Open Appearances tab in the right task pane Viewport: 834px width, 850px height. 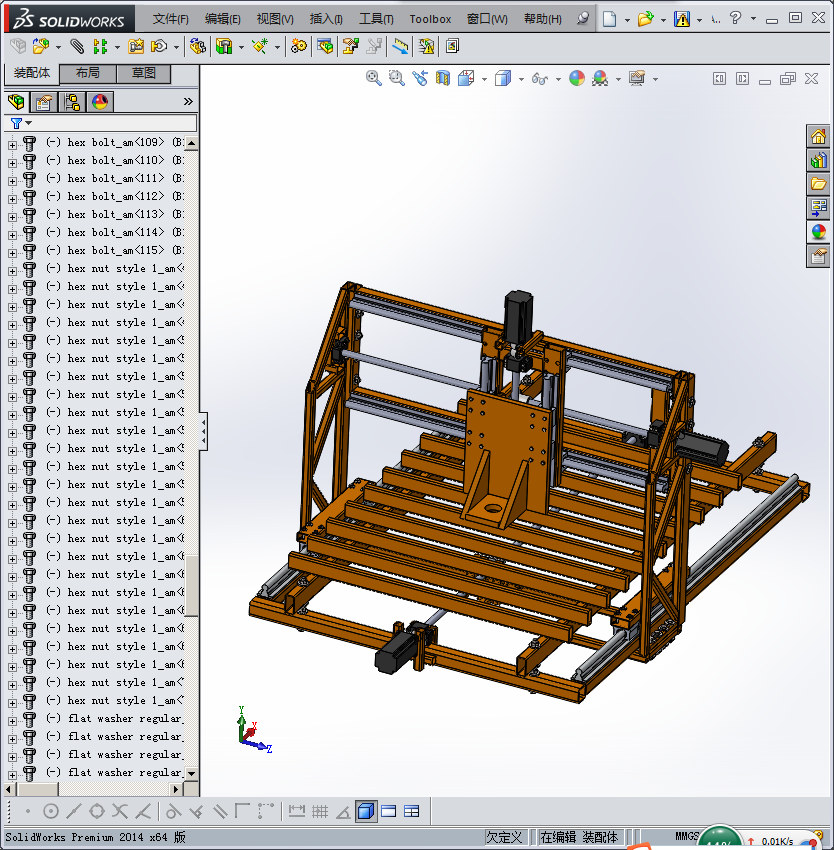818,232
